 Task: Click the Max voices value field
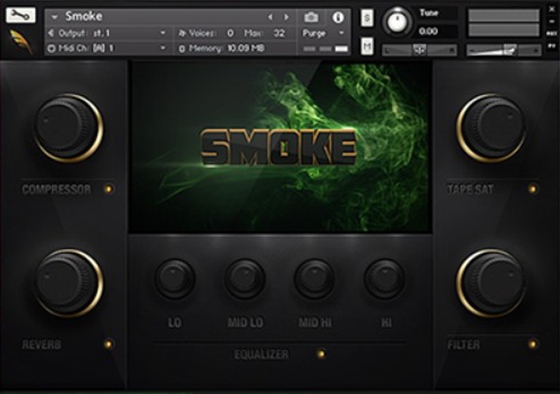coord(279,33)
